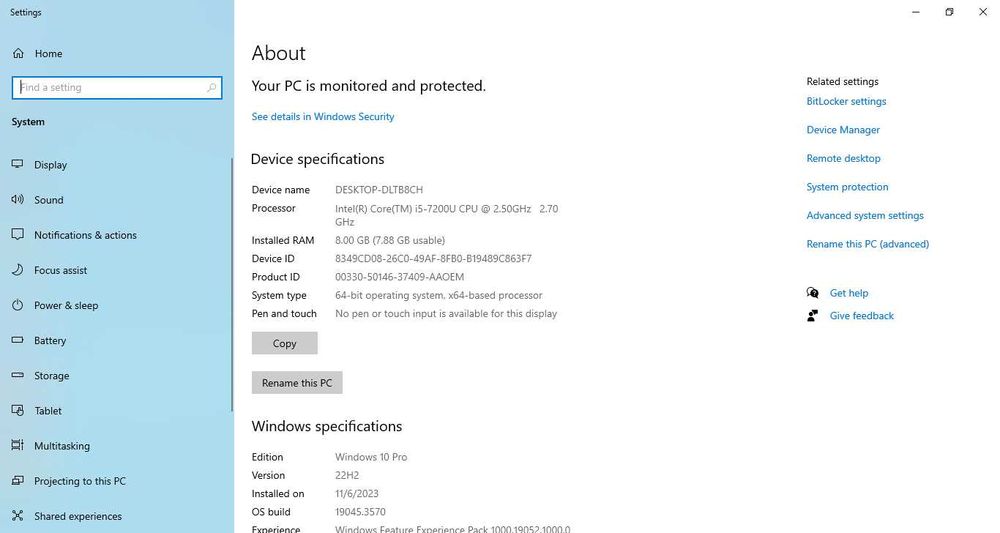The image size is (1000, 533).
Task: Restore down the Settings window
Action: tap(949, 12)
